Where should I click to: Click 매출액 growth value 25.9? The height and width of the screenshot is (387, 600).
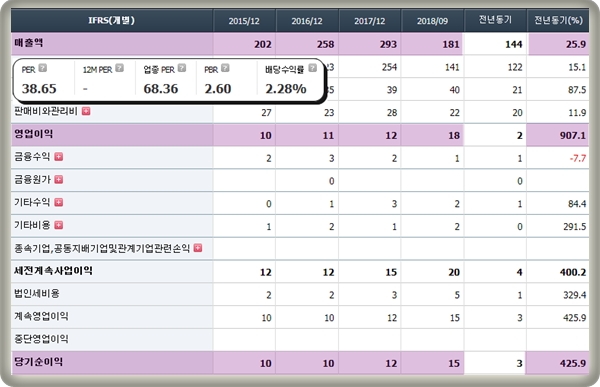[576, 44]
